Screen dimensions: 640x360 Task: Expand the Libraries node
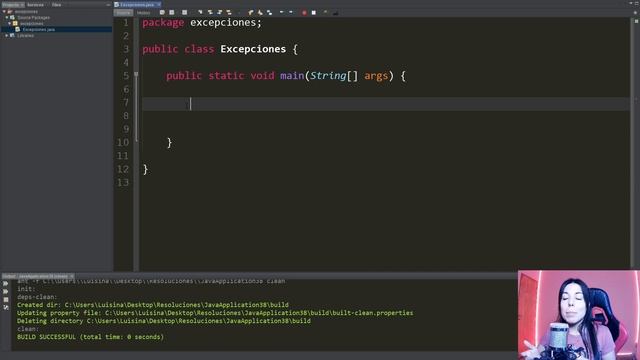7,36
